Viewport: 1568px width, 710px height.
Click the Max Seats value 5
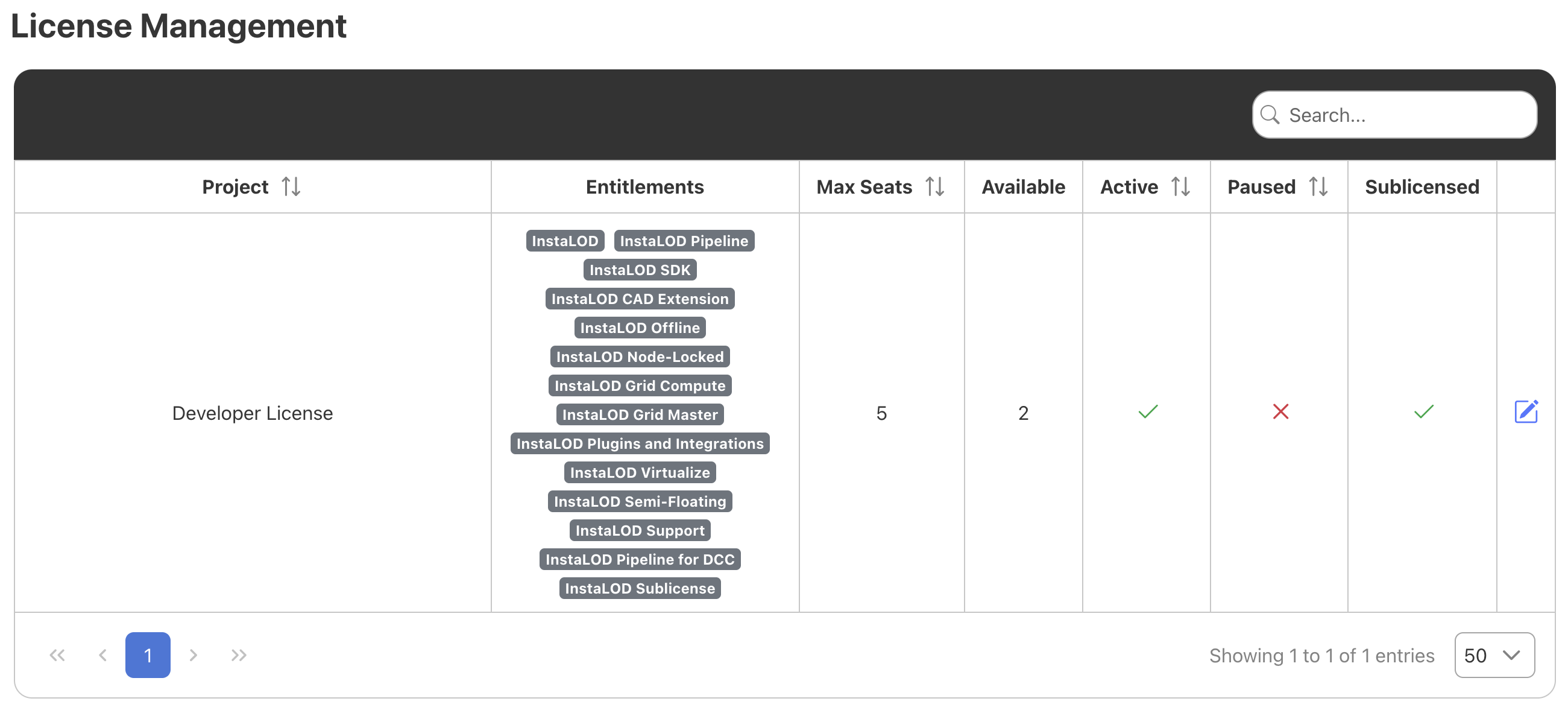881,413
